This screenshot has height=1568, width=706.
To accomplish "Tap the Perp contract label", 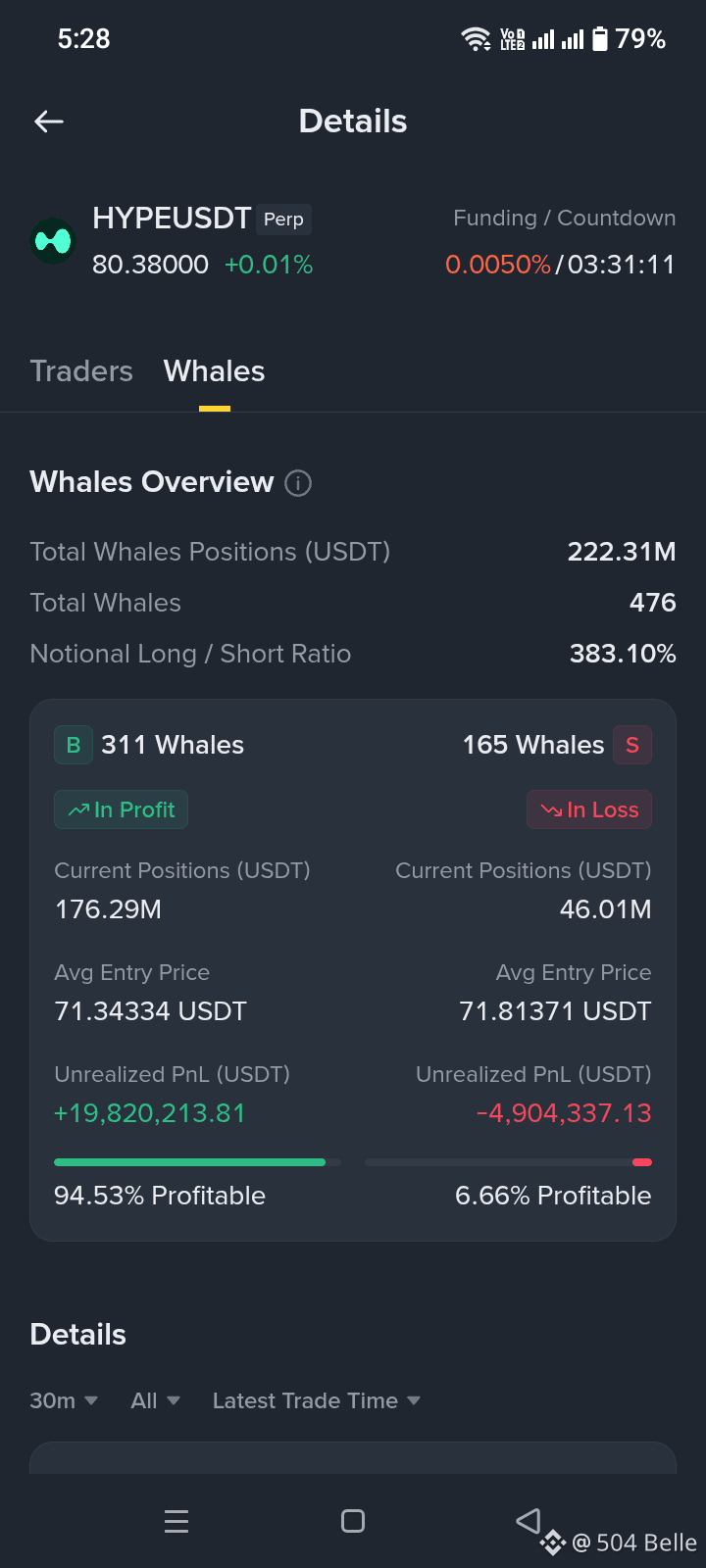I will pyautogui.click(x=283, y=220).
